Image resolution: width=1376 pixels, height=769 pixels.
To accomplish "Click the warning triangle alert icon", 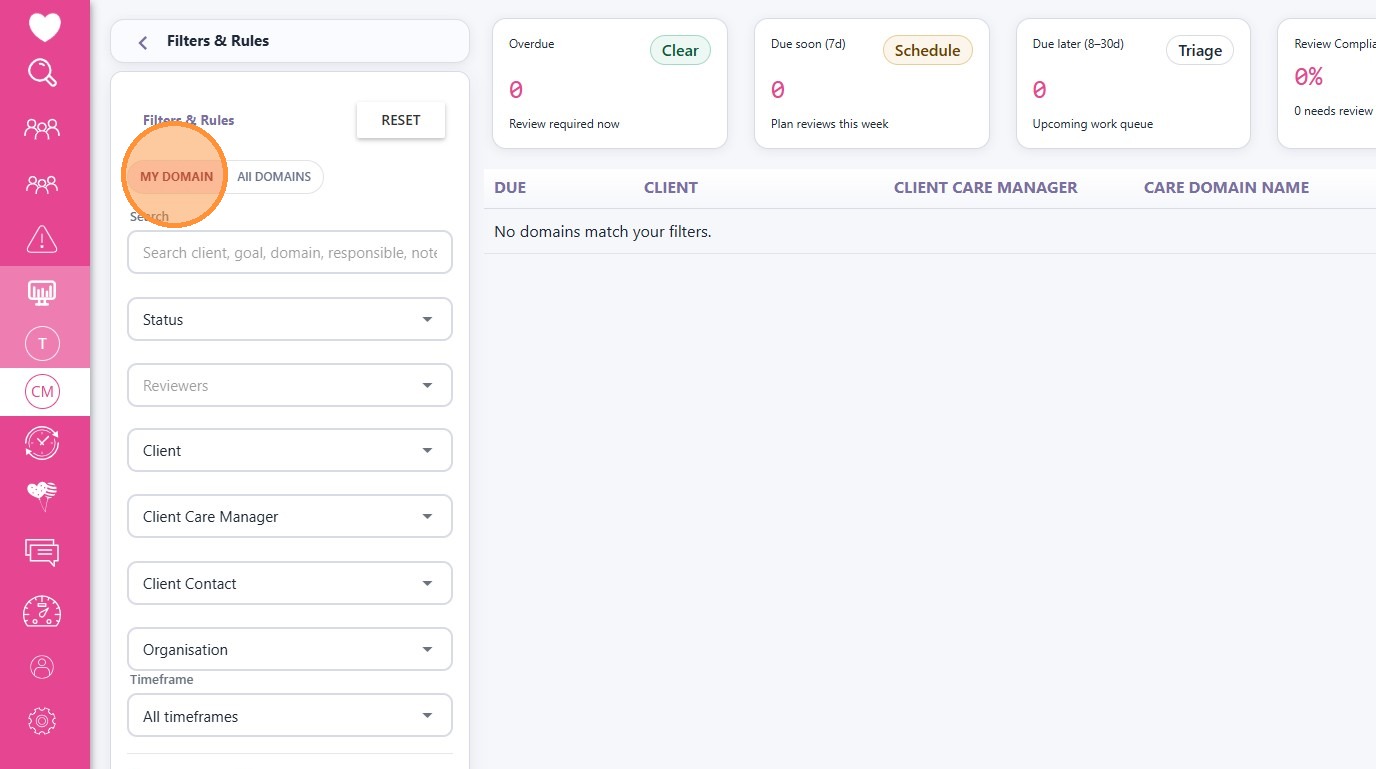I will (x=42, y=239).
